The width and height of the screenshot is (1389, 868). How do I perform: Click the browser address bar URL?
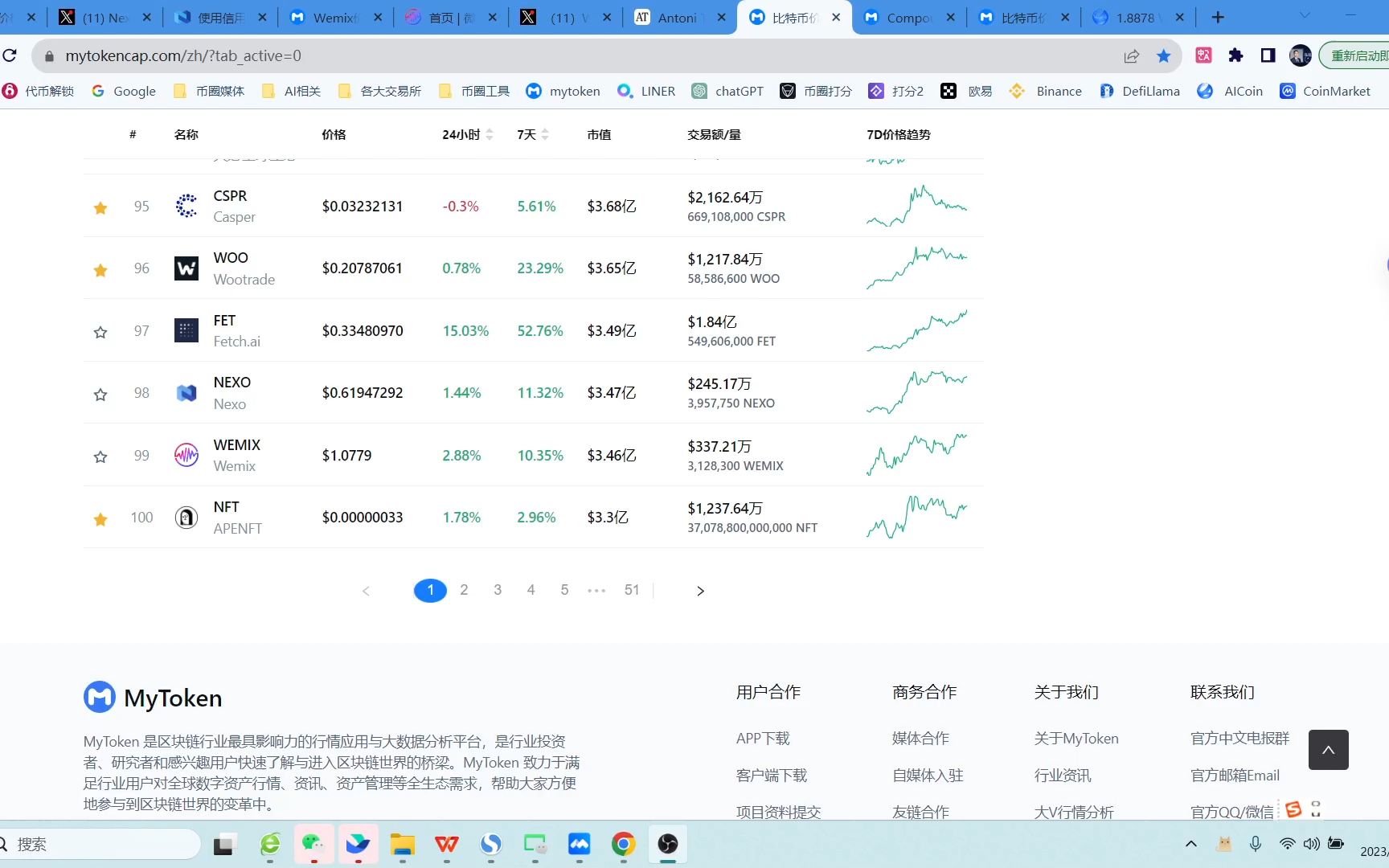[x=183, y=55]
